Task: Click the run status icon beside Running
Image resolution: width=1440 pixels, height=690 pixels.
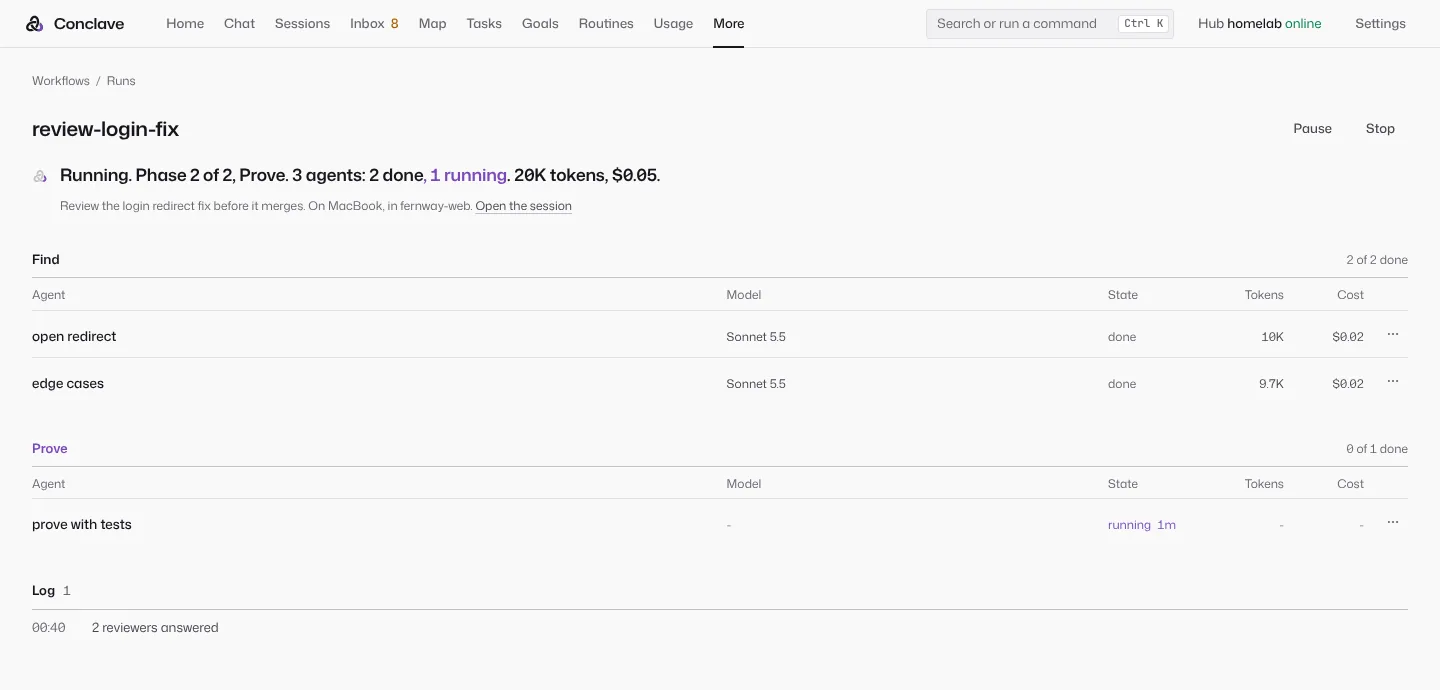Action: [40, 176]
